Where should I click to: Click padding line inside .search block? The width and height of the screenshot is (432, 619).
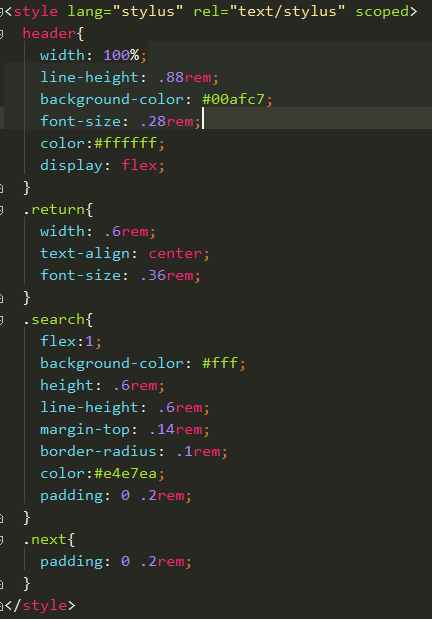(115, 495)
